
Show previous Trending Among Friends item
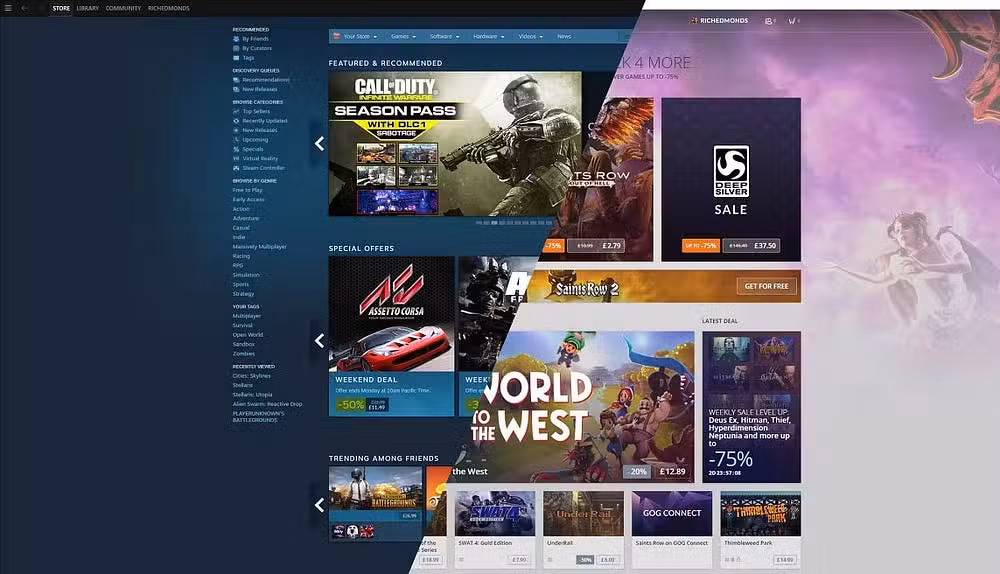coord(319,505)
